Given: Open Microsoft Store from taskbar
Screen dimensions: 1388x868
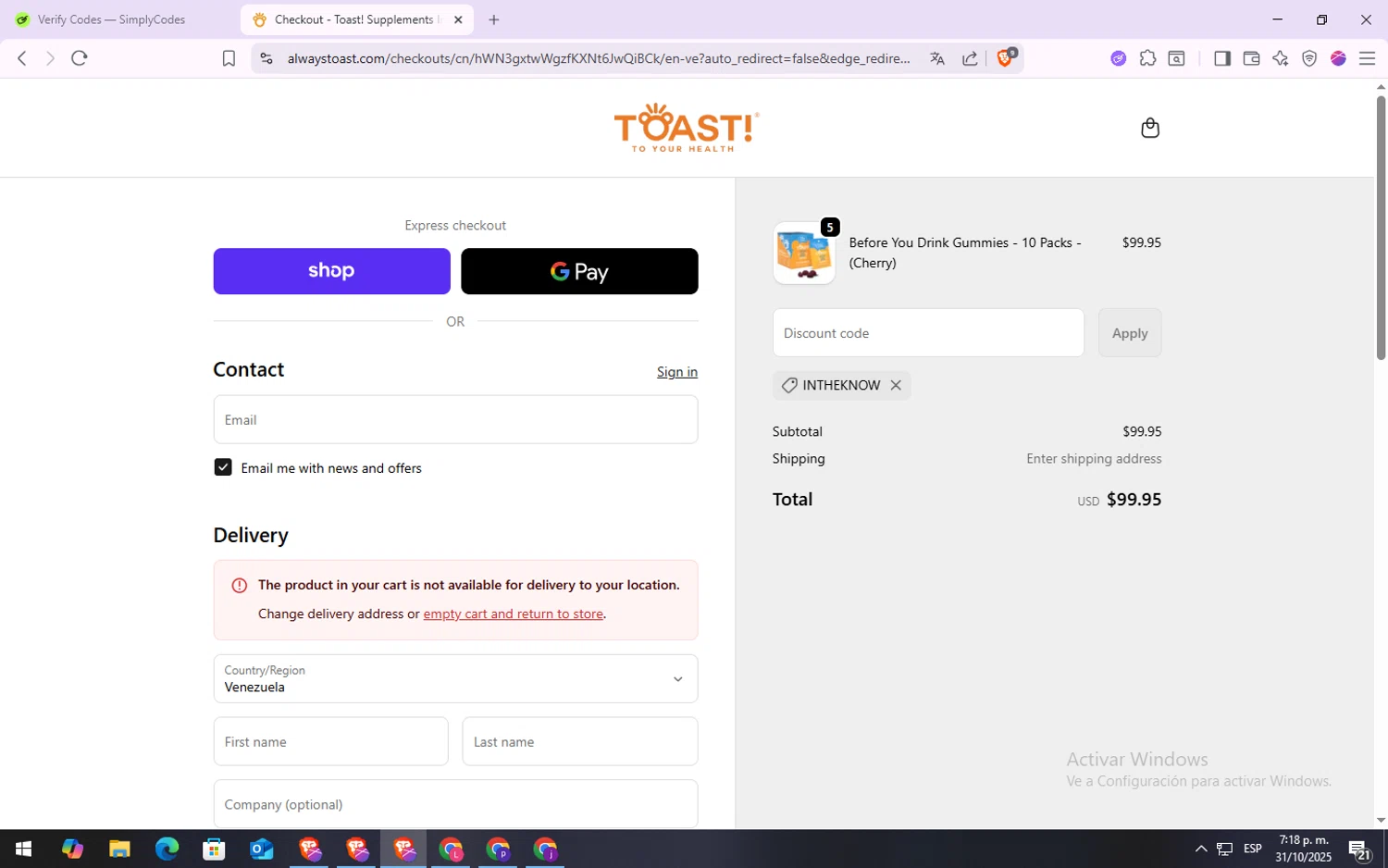Looking at the screenshot, I should 214,849.
